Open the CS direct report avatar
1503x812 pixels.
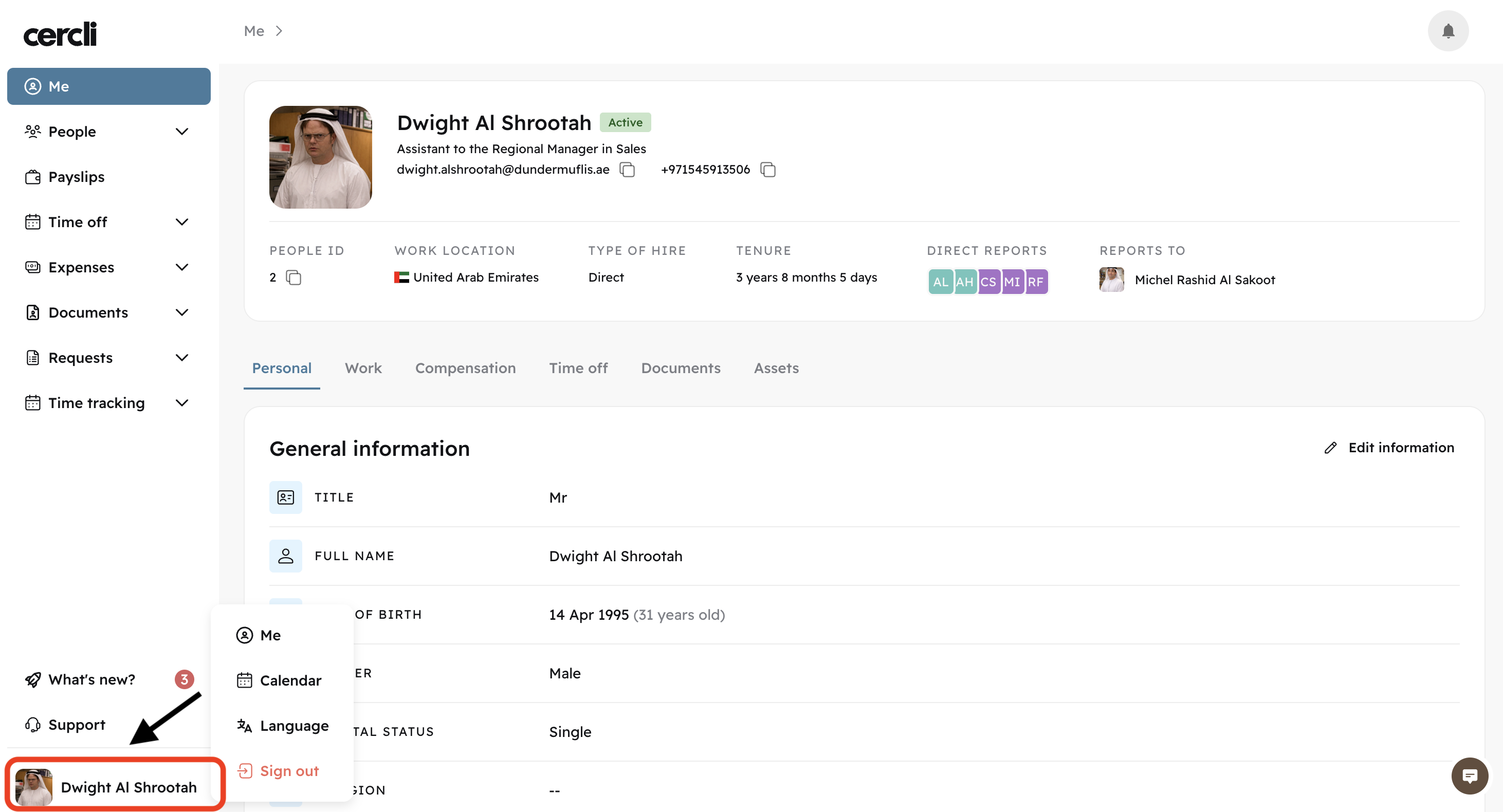[988, 282]
